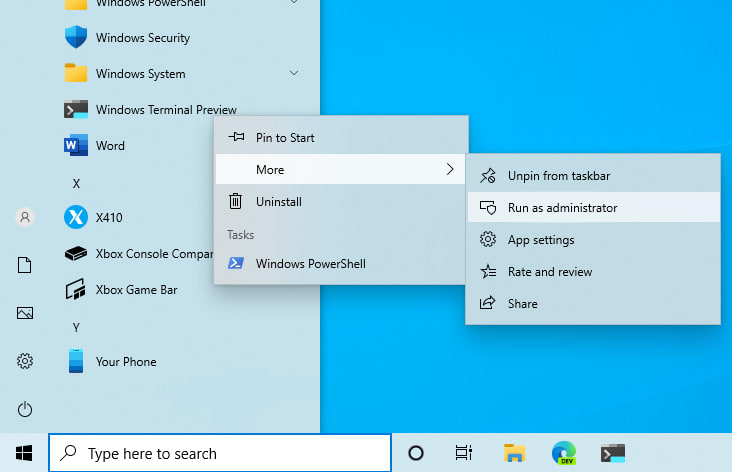Click the gear icon next to App settings
The image size is (732, 472).
point(488,240)
